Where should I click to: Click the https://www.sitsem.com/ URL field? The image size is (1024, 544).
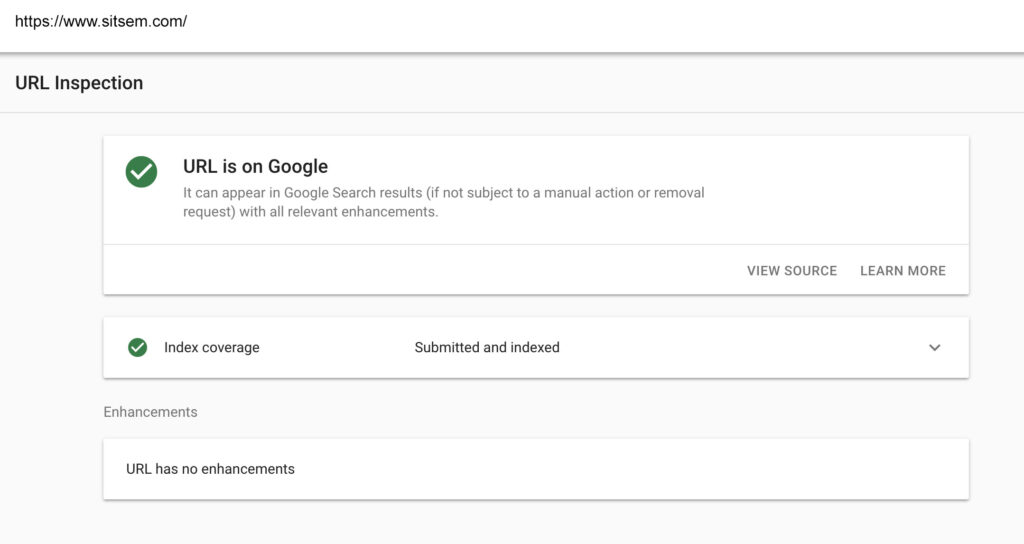click(x=512, y=22)
